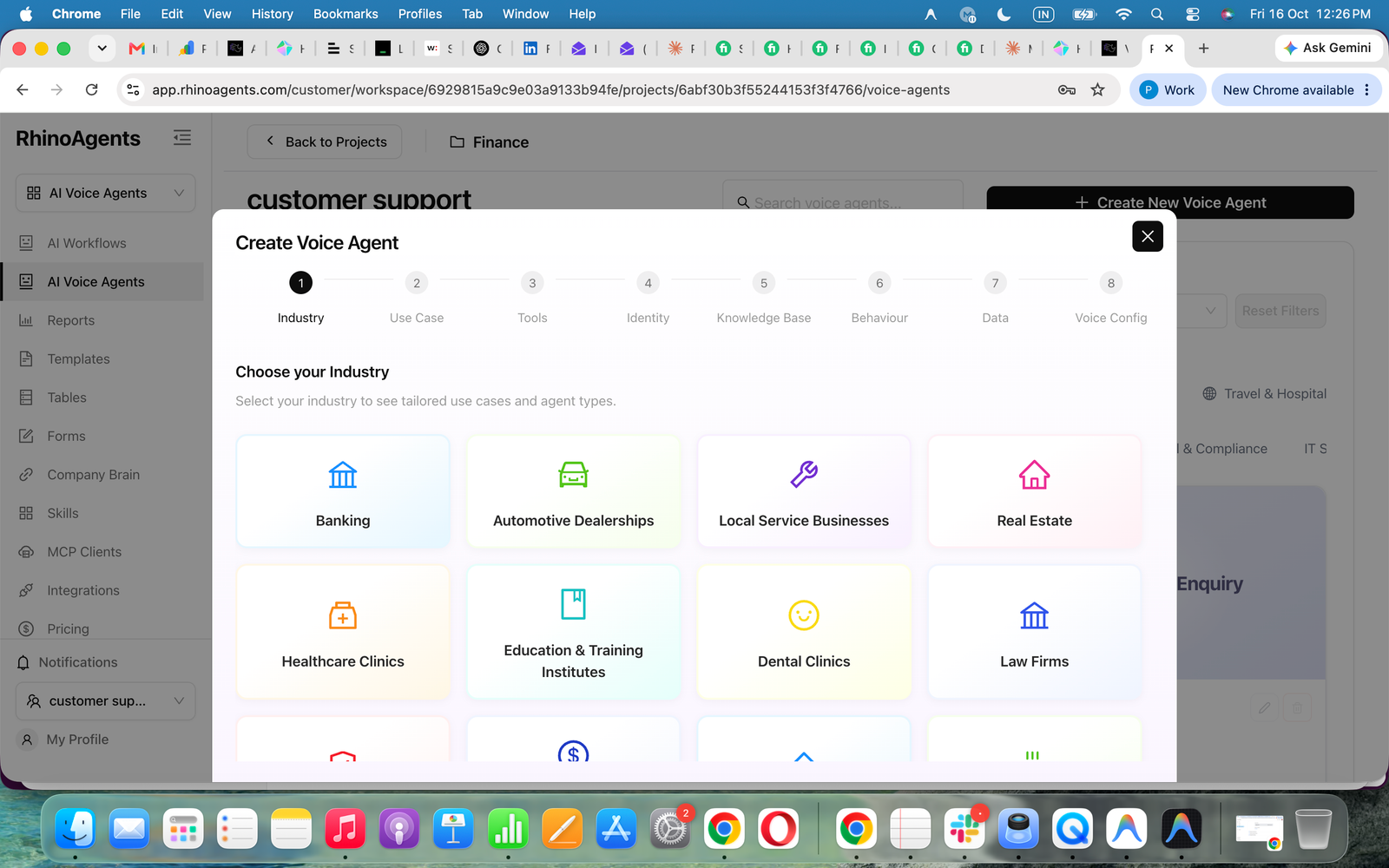Go to step 8 Voice Config
Screen dimensions: 1389x868
1111,283
